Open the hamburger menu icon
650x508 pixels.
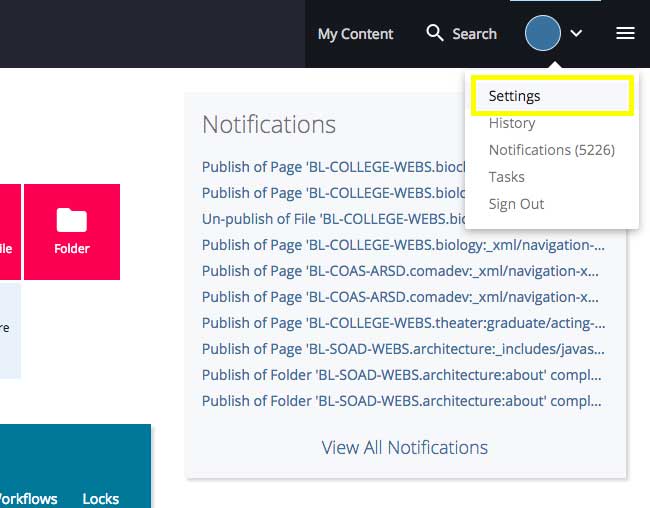tap(625, 33)
